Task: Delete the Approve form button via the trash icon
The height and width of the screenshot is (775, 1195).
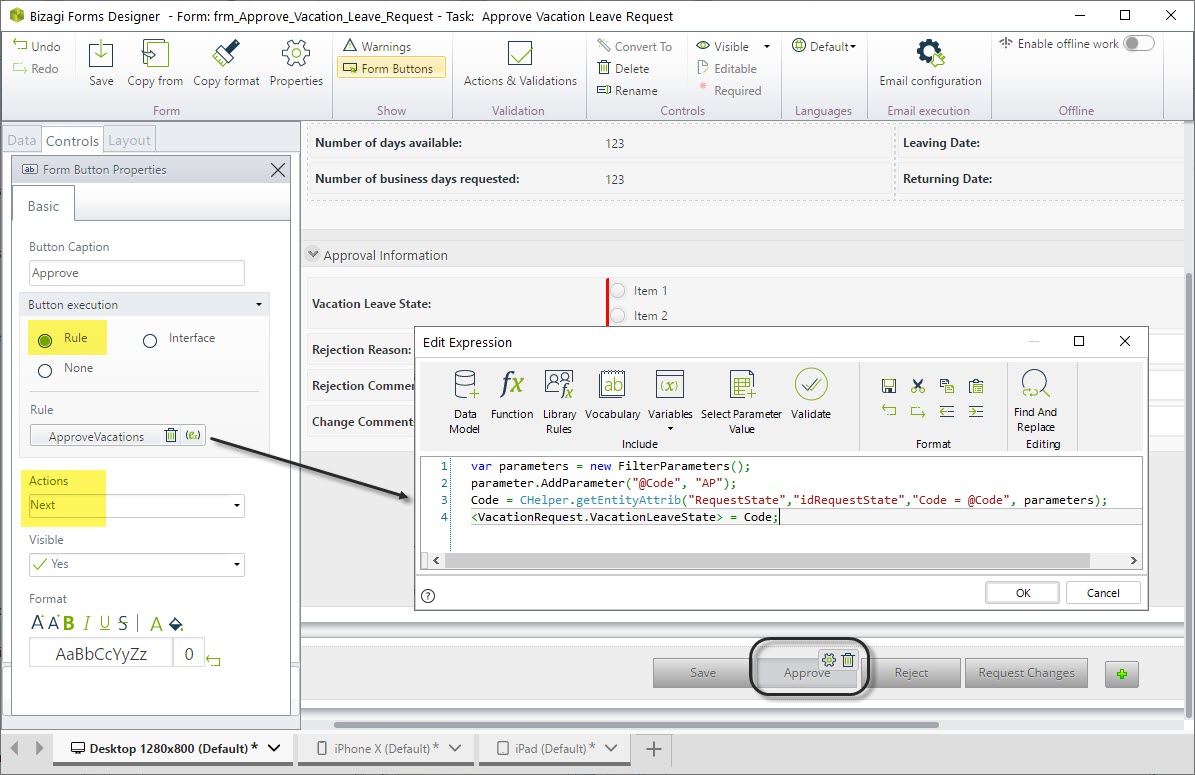Action: [847, 660]
